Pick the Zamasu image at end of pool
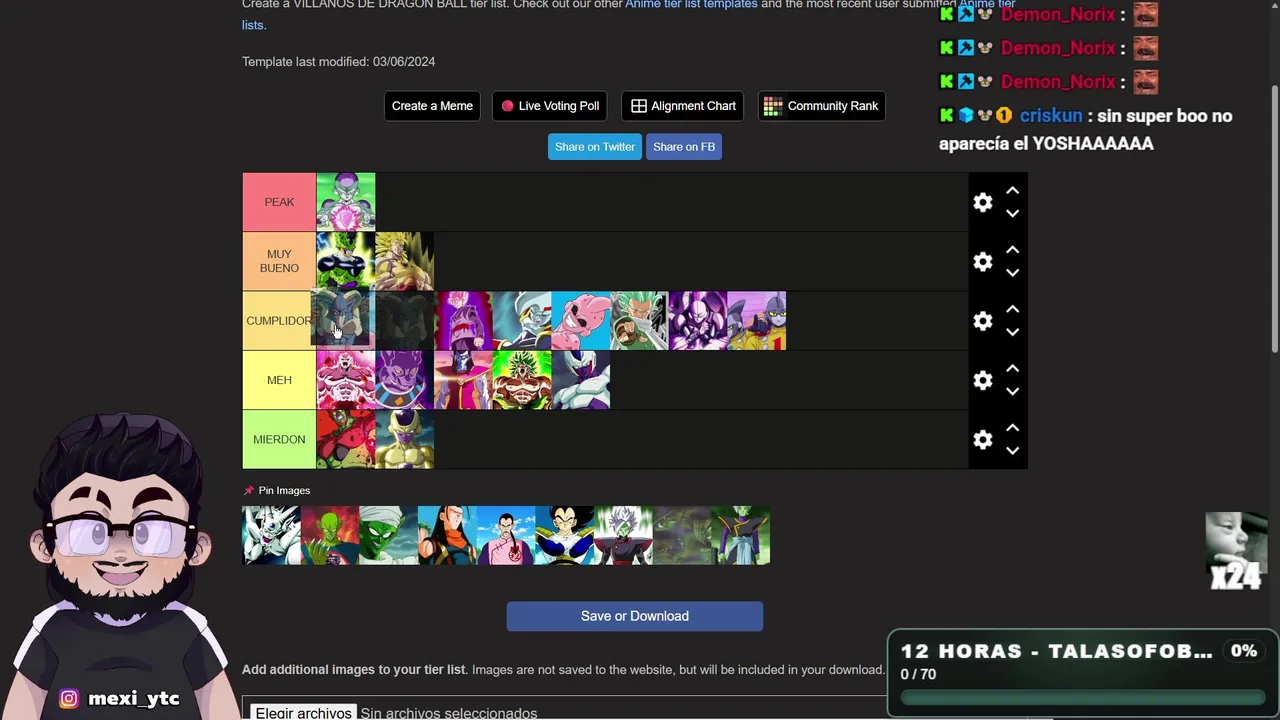Image resolution: width=1280 pixels, height=720 pixels. (x=741, y=535)
